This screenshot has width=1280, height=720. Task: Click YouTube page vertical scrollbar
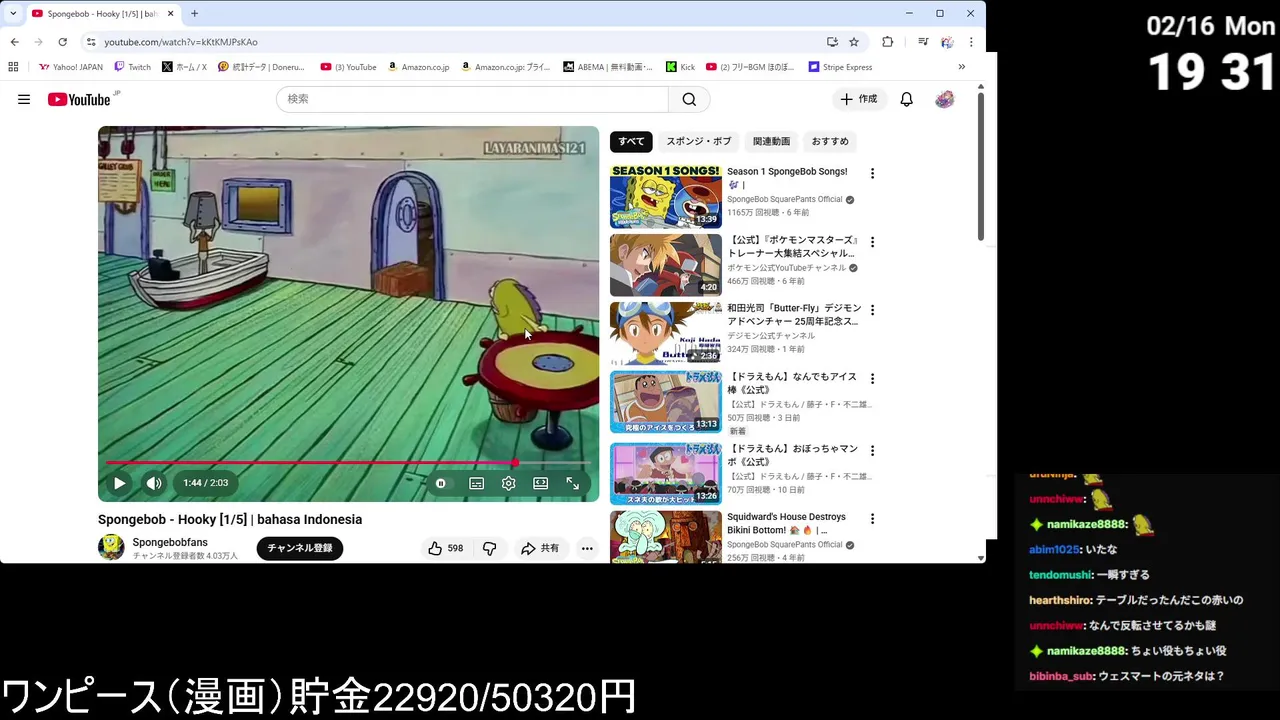click(x=981, y=167)
